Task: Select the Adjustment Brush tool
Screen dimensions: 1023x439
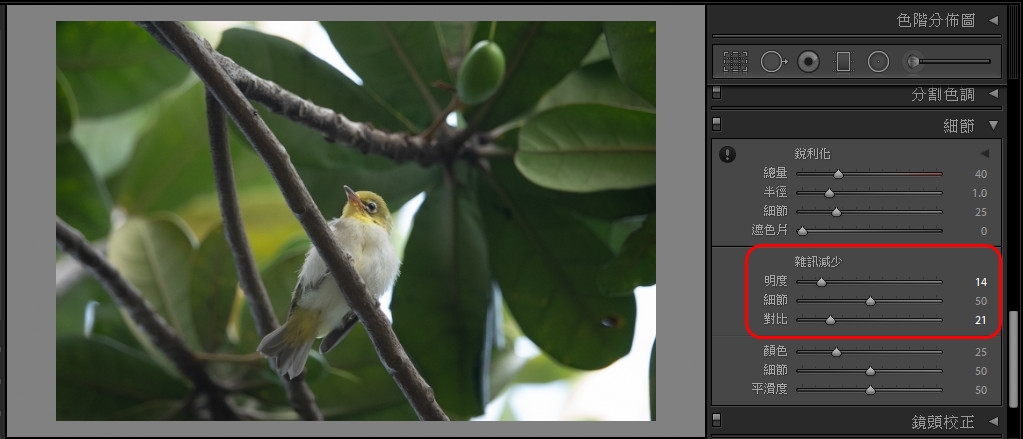Action: tap(913, 62)
